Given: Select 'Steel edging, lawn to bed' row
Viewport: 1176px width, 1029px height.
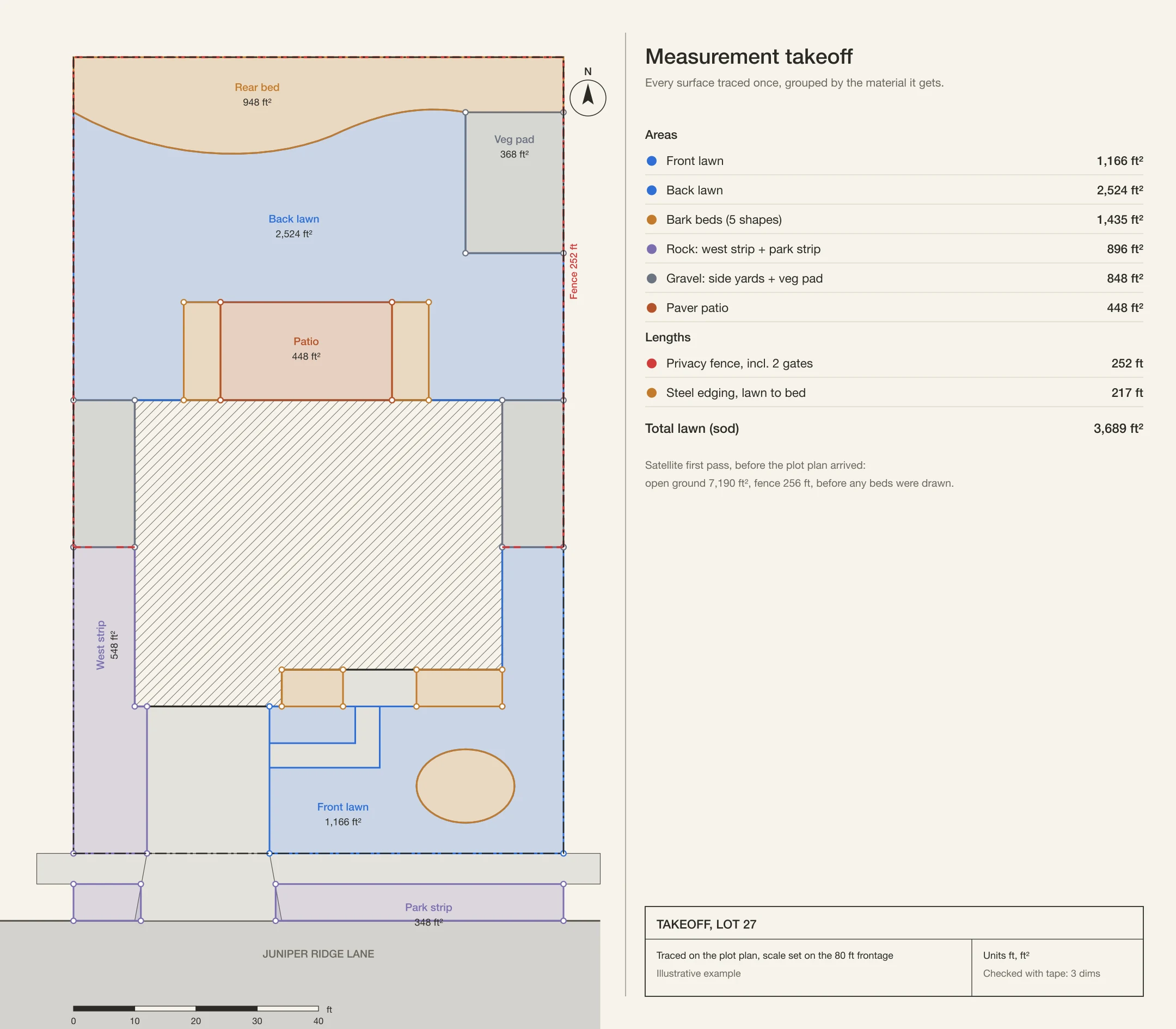Looking at the screenshot, I should coord(894,393).
